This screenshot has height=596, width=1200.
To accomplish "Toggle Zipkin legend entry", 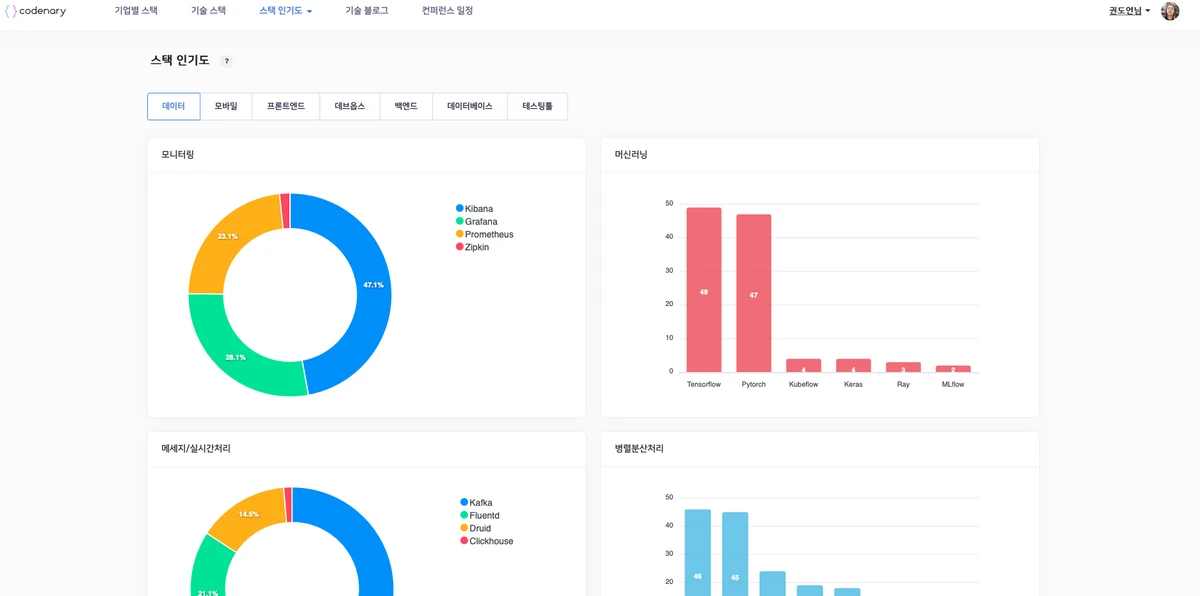I will click(473, 247).
